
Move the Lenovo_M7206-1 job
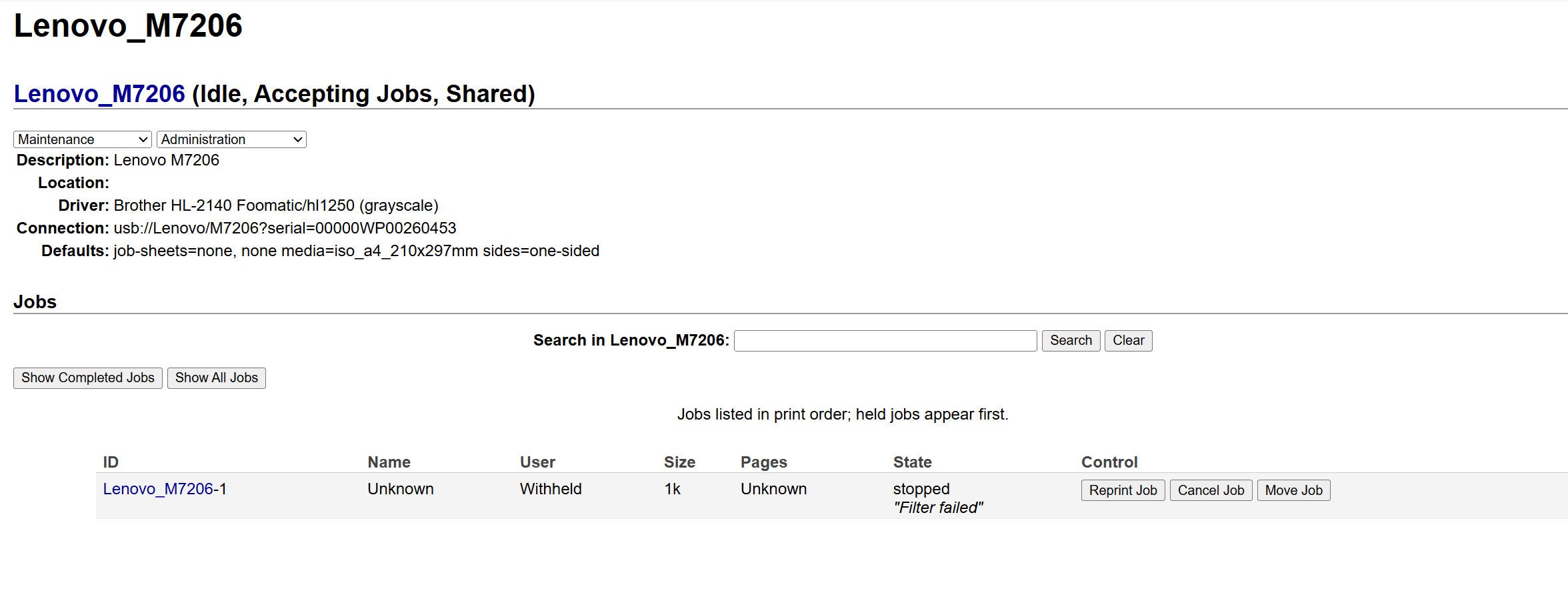[x=1294, y=490]
